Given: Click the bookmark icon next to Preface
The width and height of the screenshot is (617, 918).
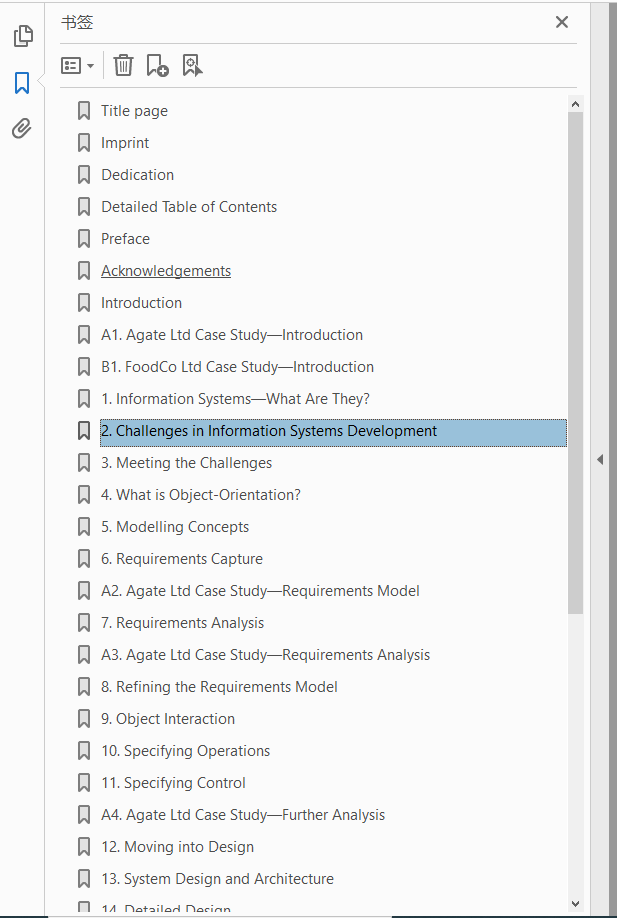Looking at the screenshot, I should click(x=84, y=239).
